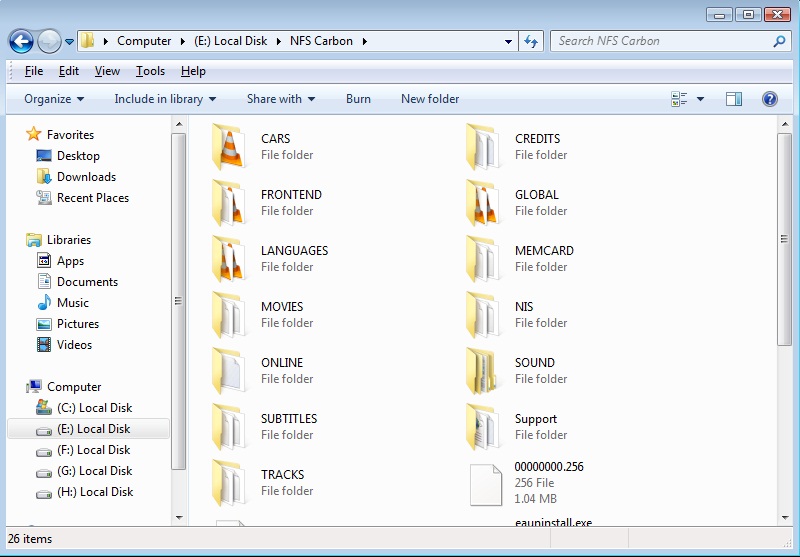800x557 pixels.
Task: Select the MOVIES folder icon
Action: pyautogui.click(x=229, y=315)
